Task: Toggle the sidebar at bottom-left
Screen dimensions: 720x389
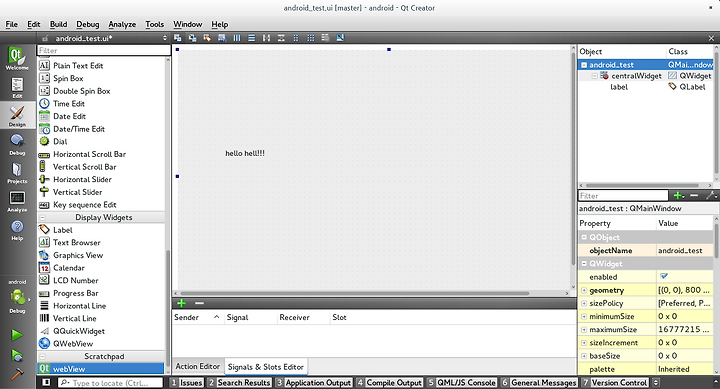Action: (46, 382)
